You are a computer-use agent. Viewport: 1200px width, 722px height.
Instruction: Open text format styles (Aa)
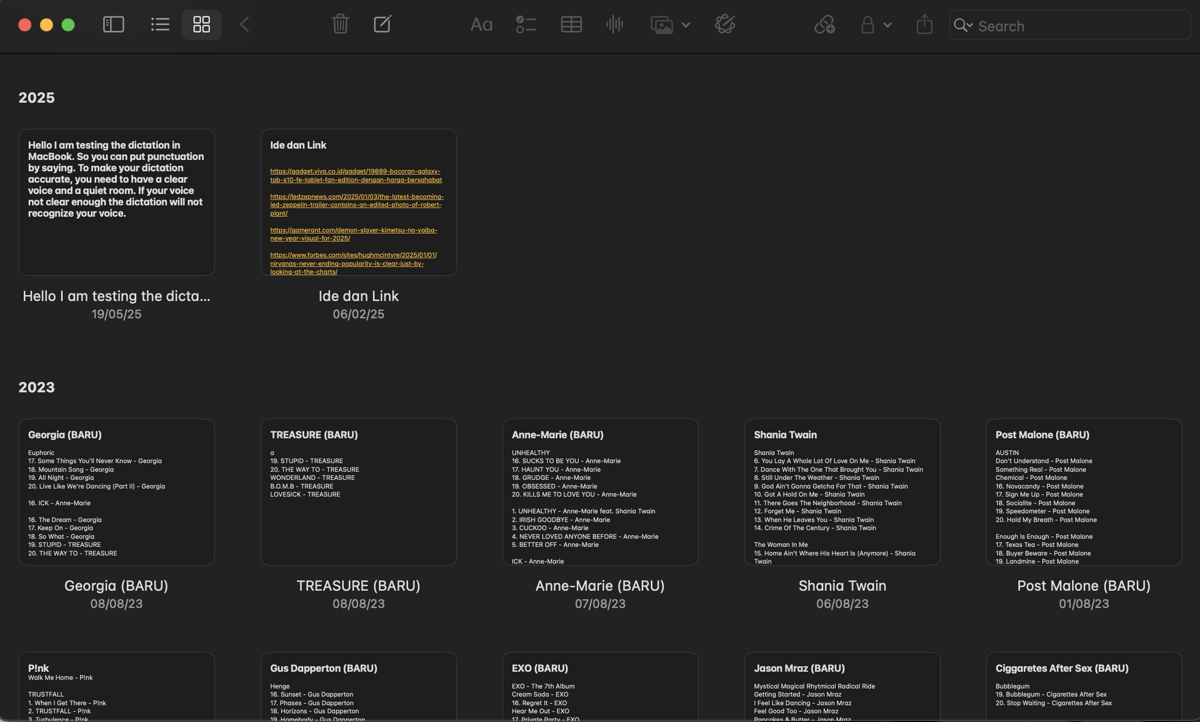[x=482, y=25]
